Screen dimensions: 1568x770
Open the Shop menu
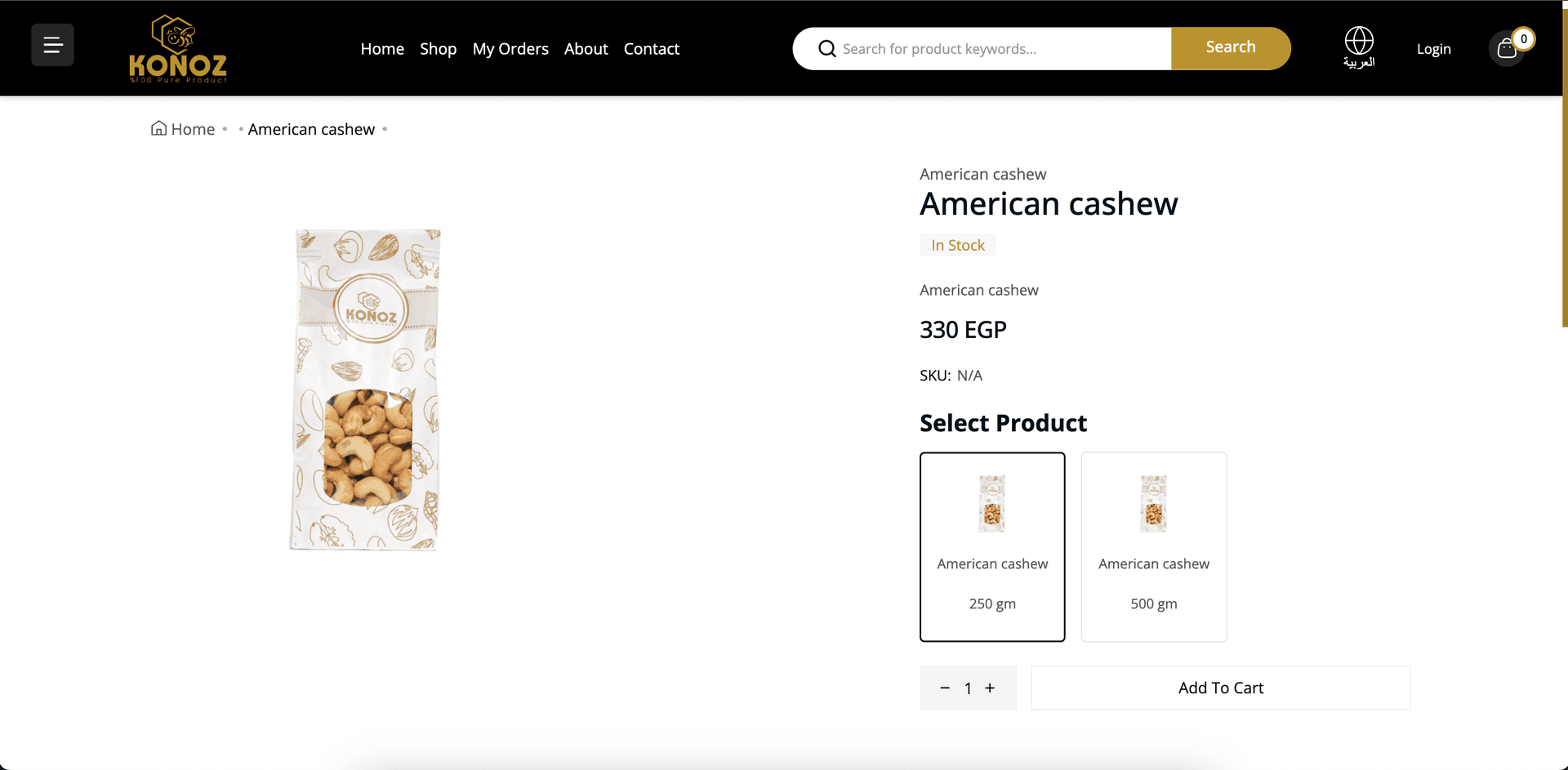[438, 48]
